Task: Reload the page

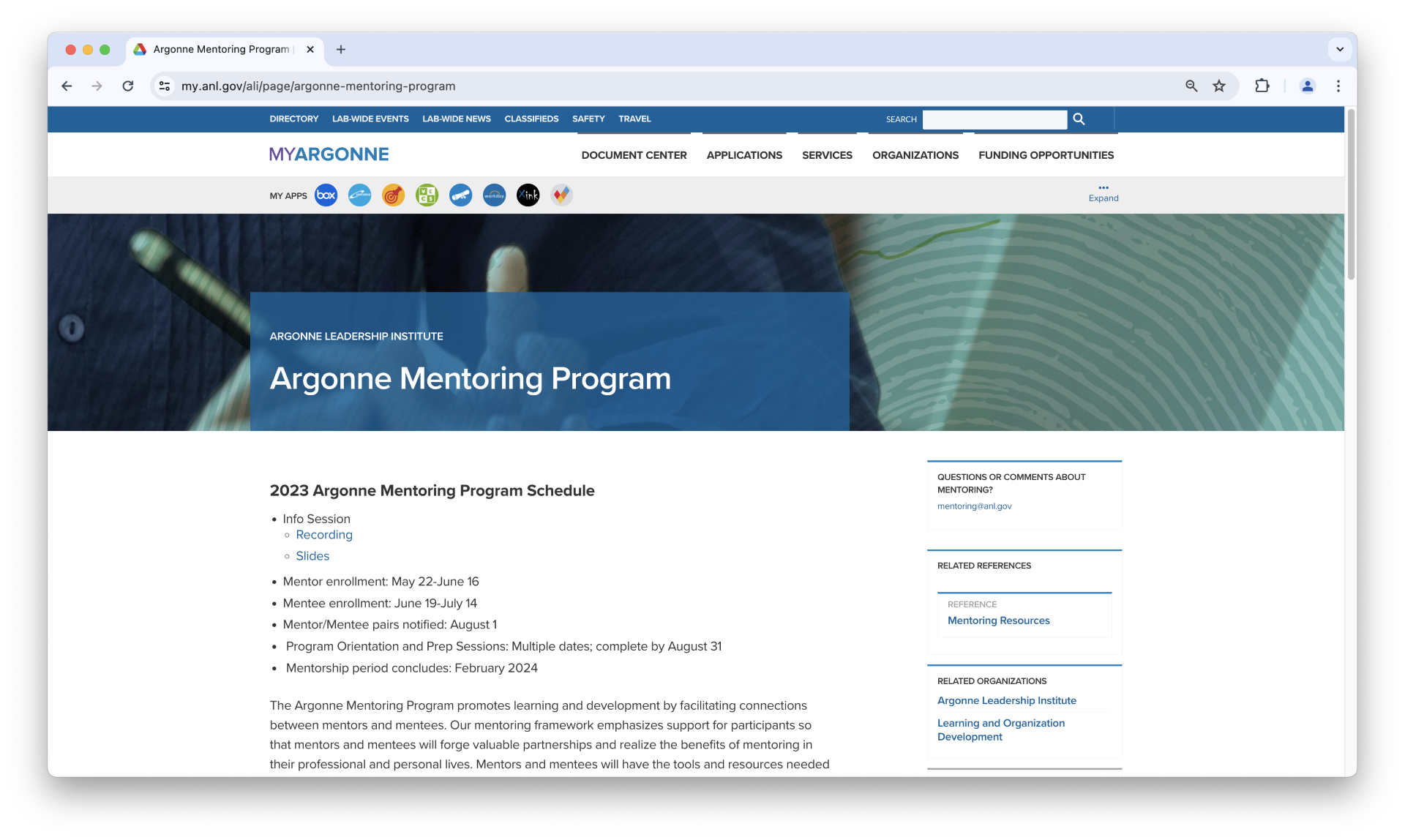Action: [128, 86]
